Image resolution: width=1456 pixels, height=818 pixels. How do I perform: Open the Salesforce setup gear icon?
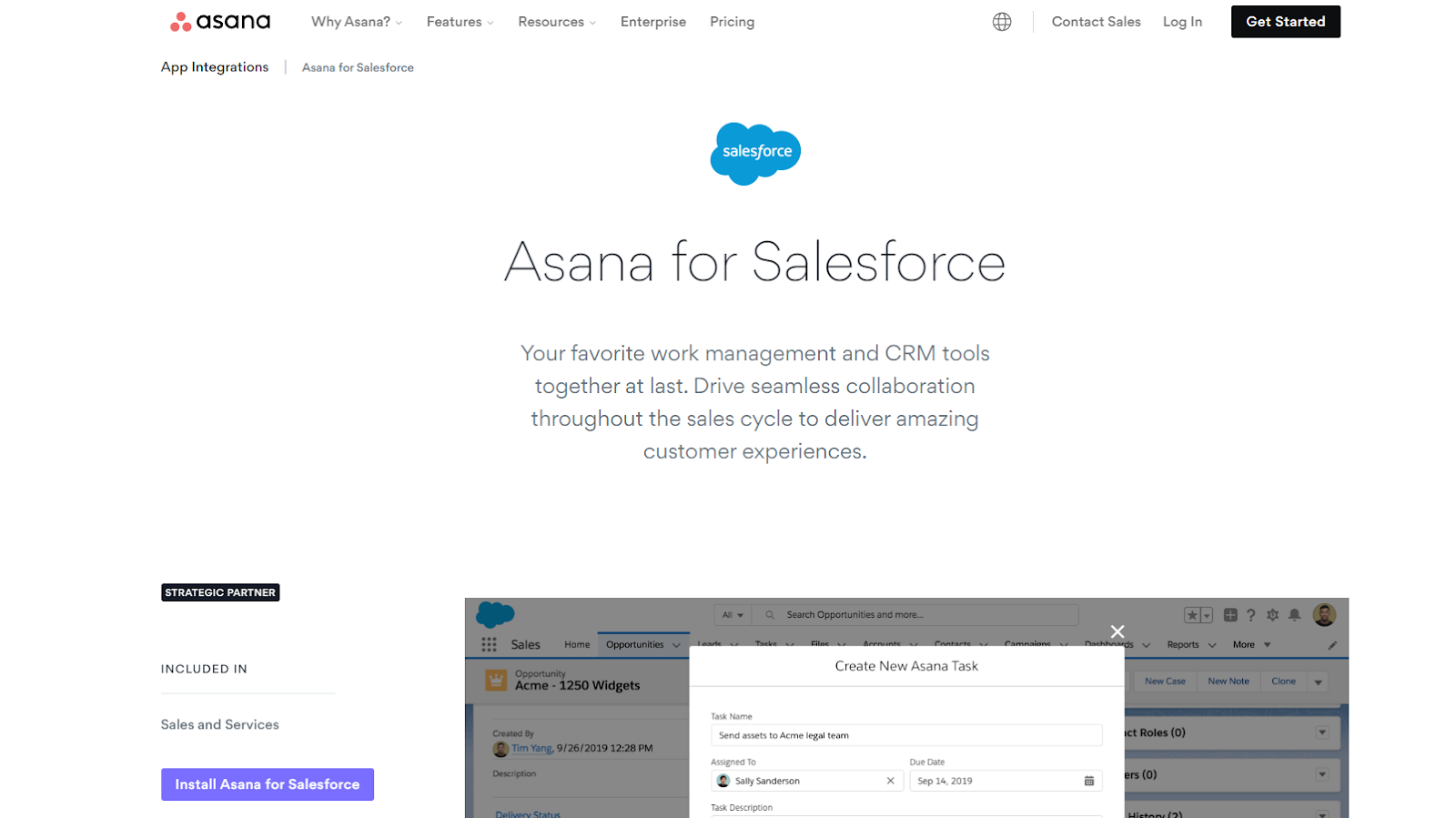1273,615
